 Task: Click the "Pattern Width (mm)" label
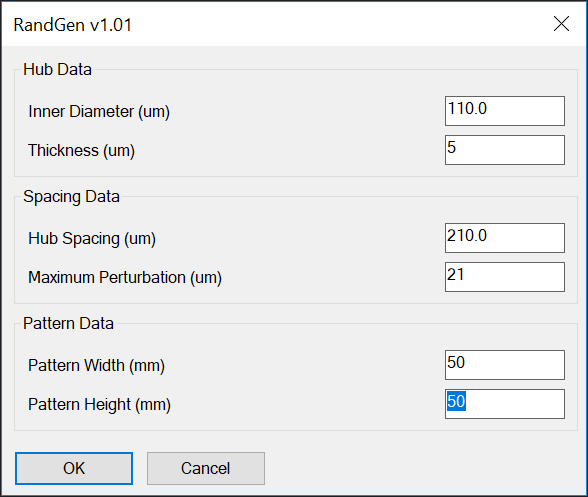click(96, 366)
